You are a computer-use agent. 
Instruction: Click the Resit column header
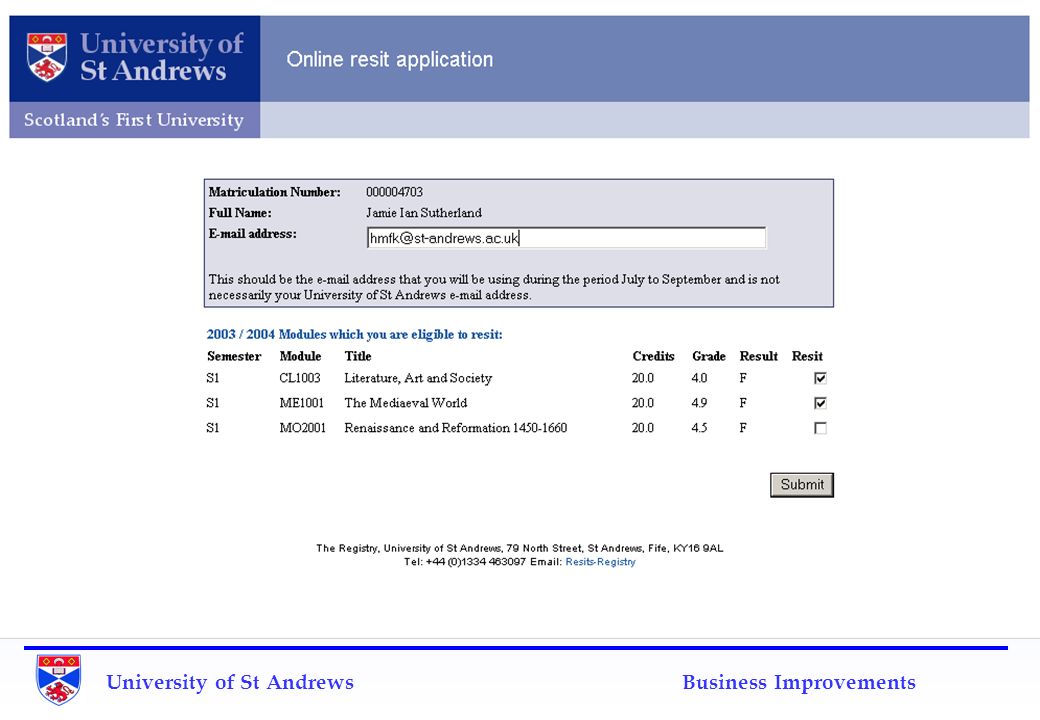pyautogui.click(x=807, y=356)
